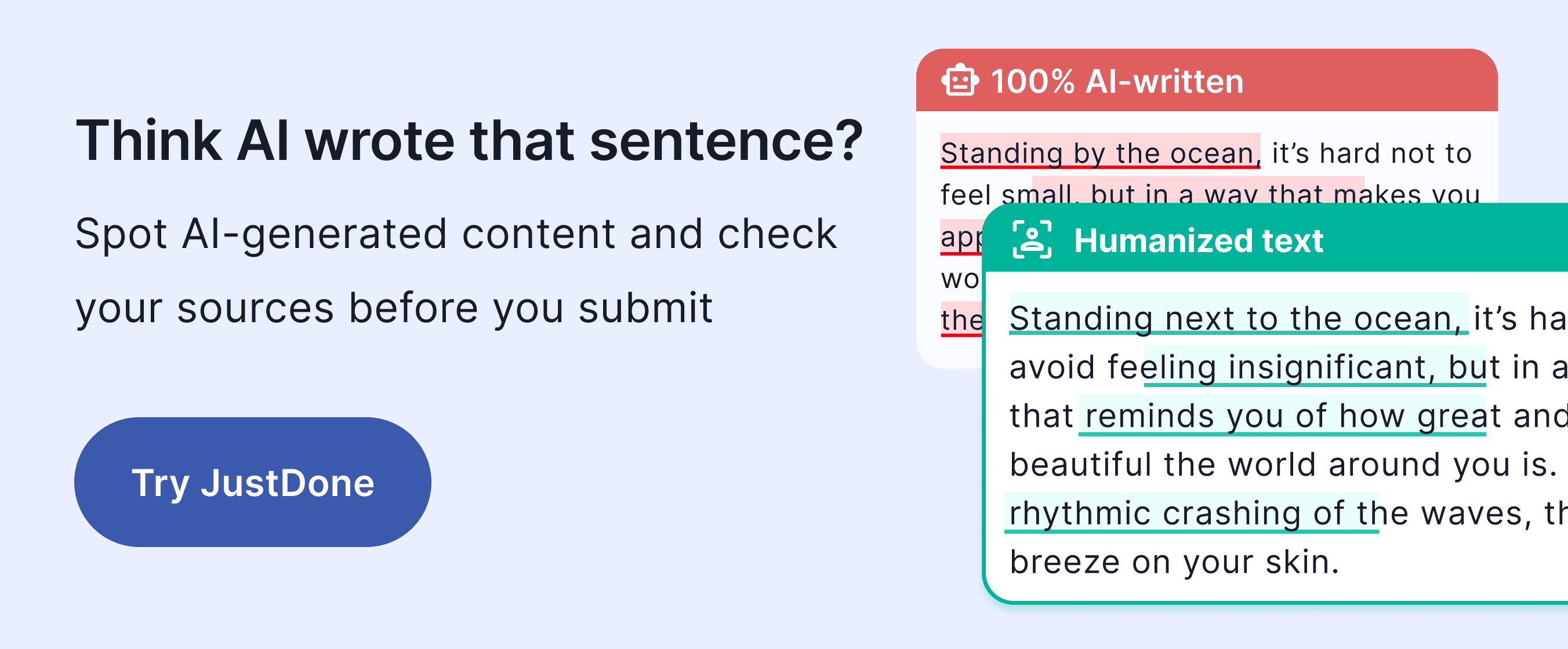The image size is (1568, 649).
Task: Click the headline Think AI wrote that sentence?
Action: click(x=469, y=140)
